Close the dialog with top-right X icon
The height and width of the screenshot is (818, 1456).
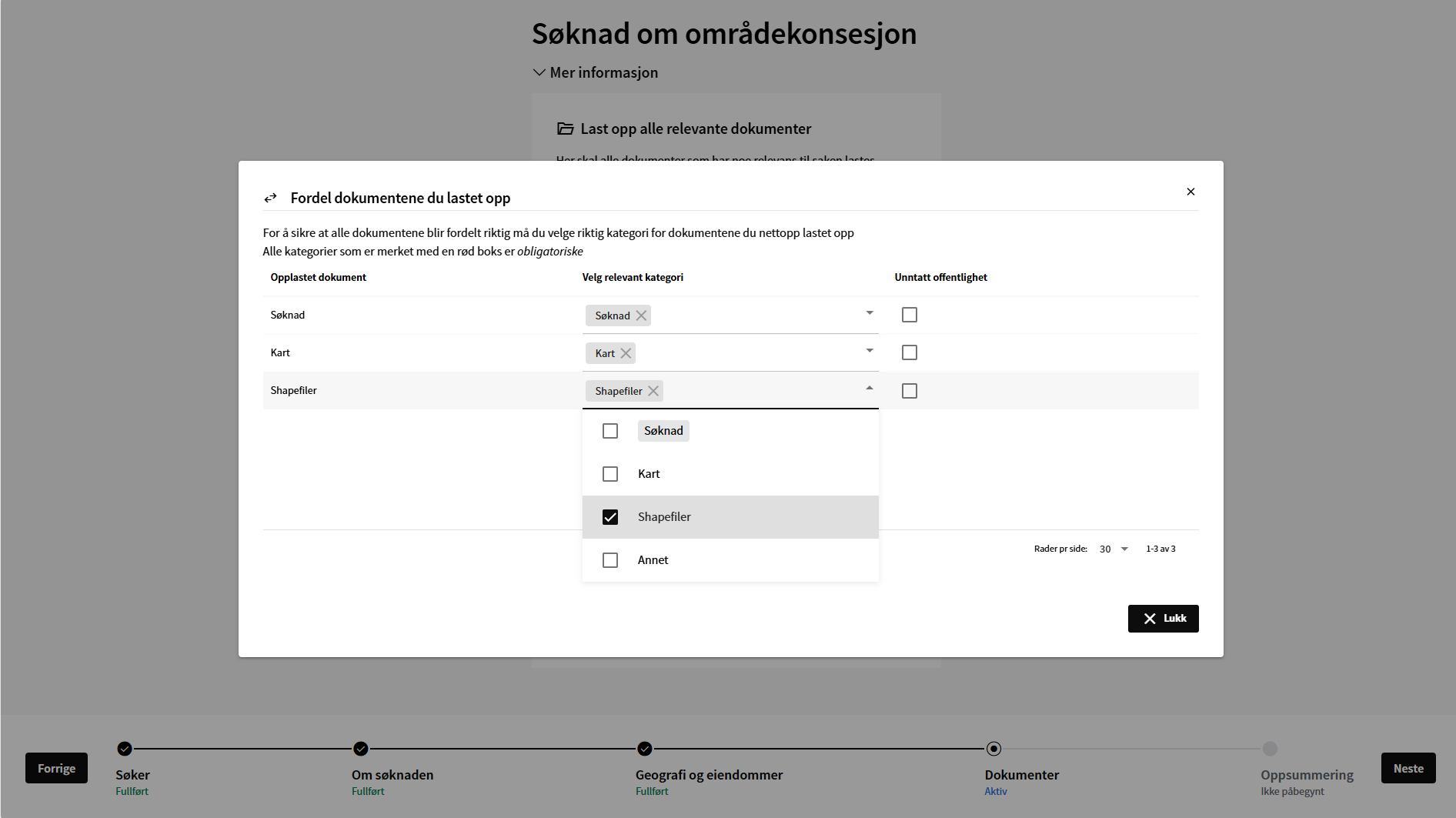(1191, 192)
